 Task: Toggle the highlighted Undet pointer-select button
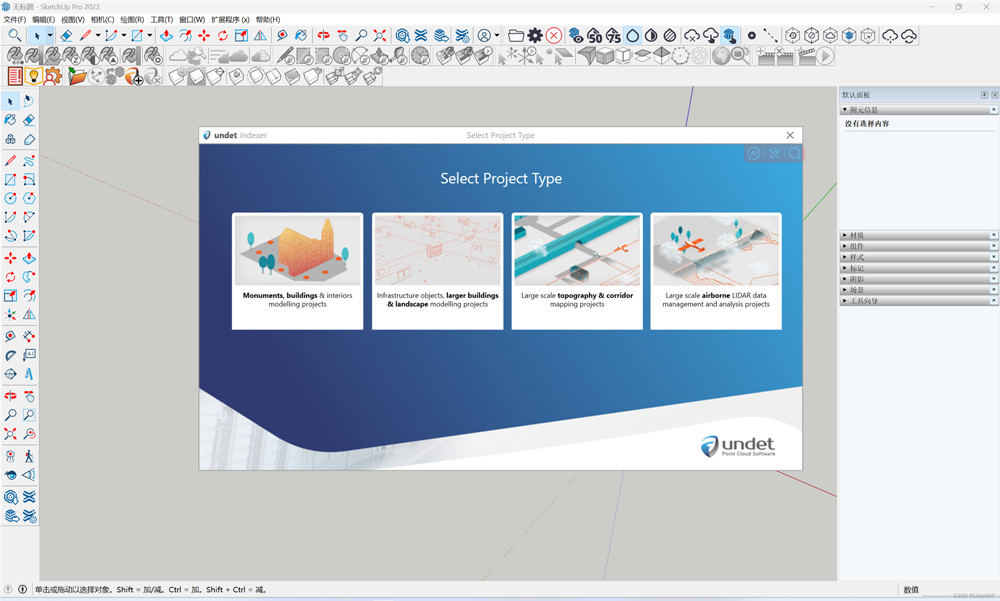(x=730, y=36)
